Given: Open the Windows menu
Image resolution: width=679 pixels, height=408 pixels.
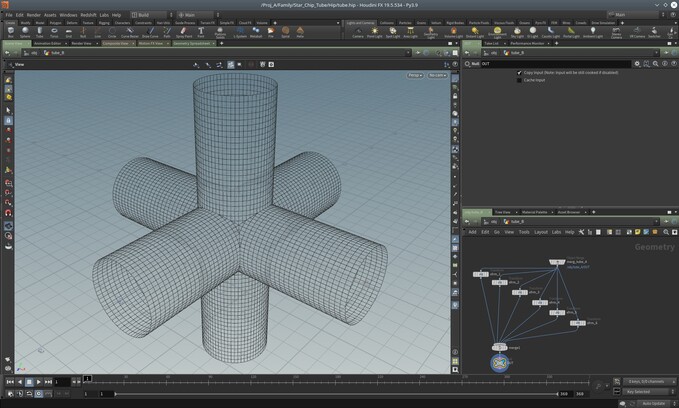Looking at the screenshot, I should coord(68,15).
